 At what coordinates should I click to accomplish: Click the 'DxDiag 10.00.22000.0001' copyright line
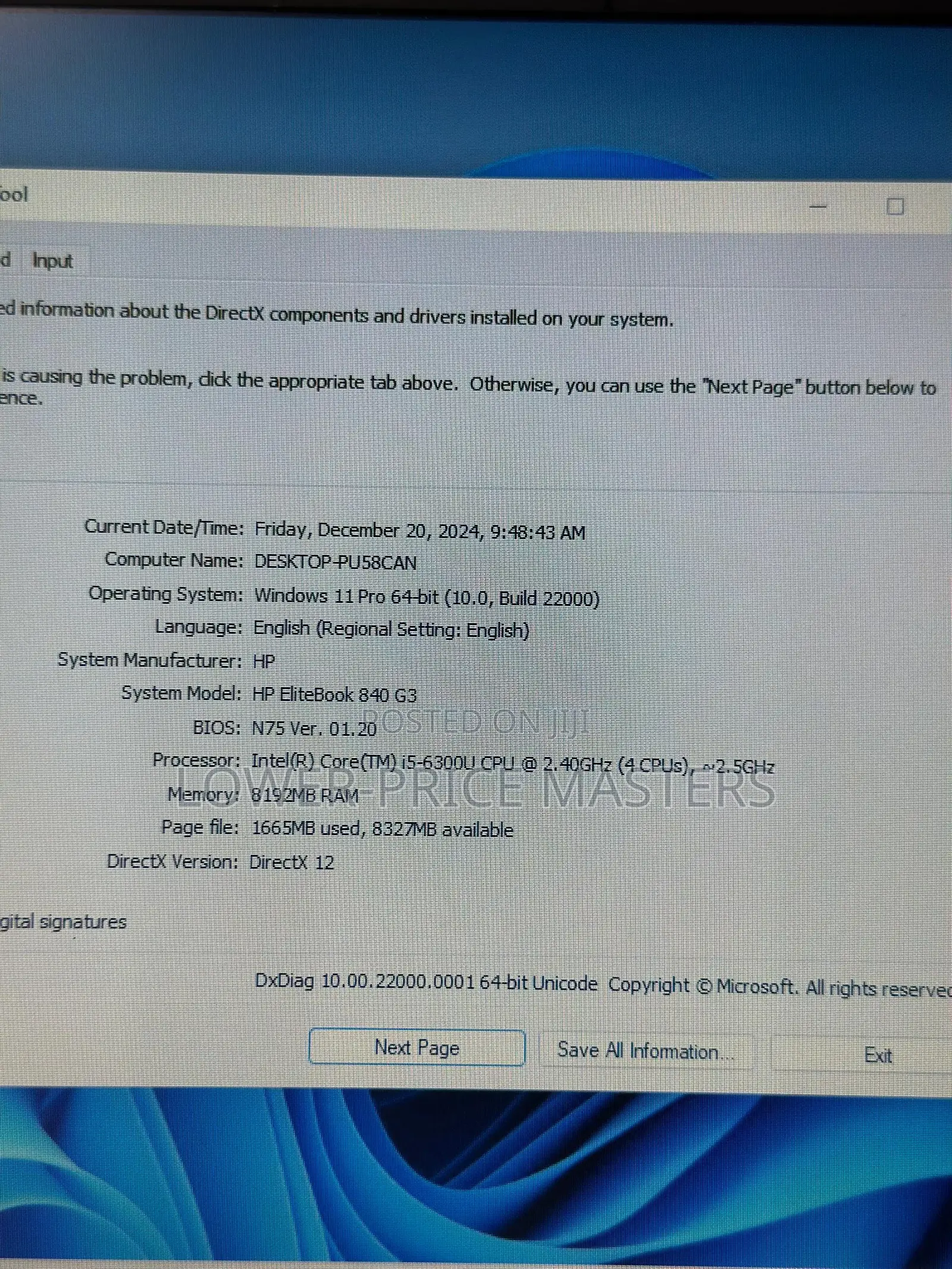(x=603, y=983)
